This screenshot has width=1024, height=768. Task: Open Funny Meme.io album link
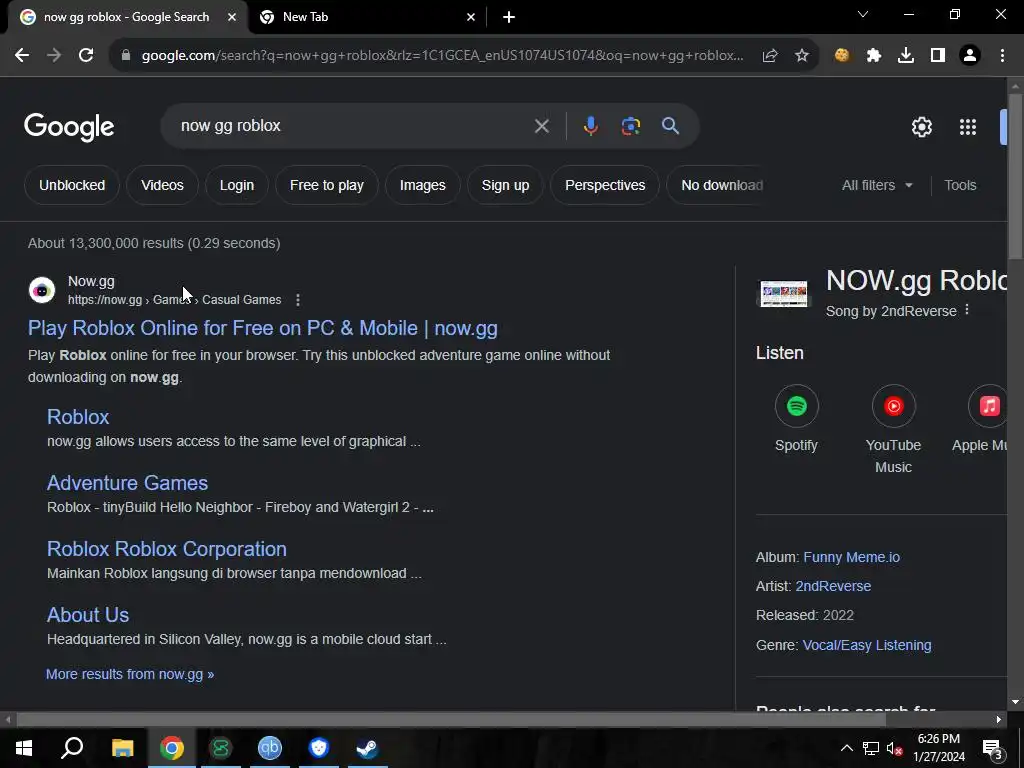852,557
